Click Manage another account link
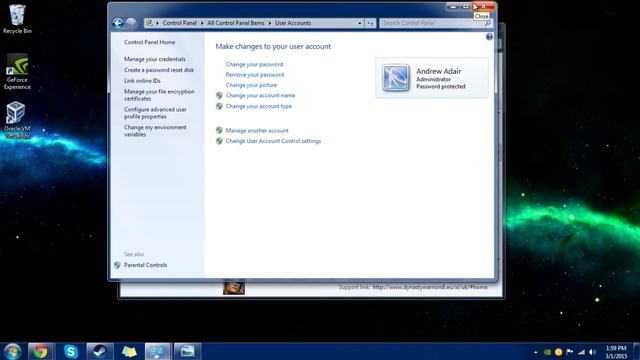Image resolution: width=640 pixels, height=360 pixels. pos(257,131)
